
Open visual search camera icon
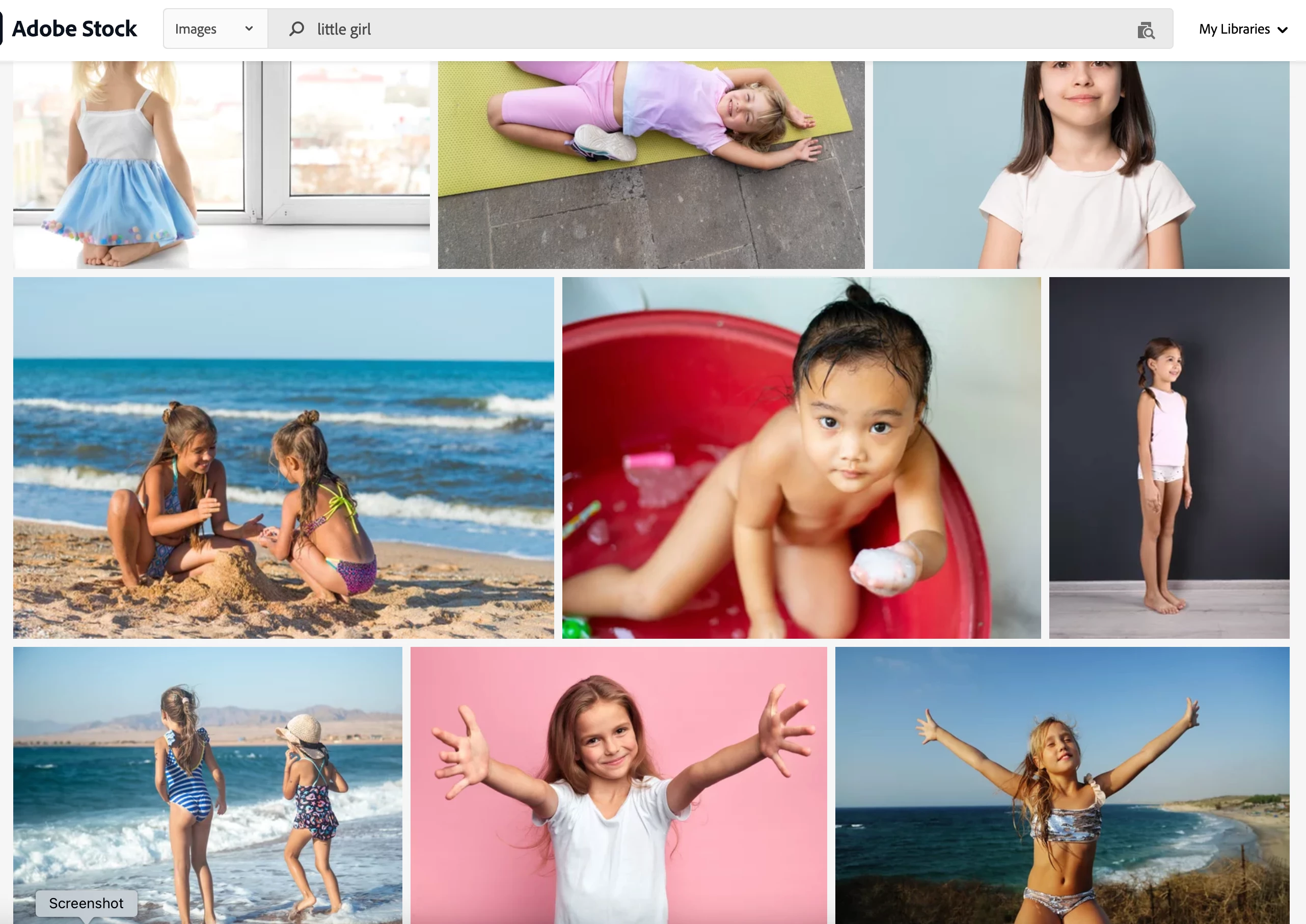tap(1146, 30)
